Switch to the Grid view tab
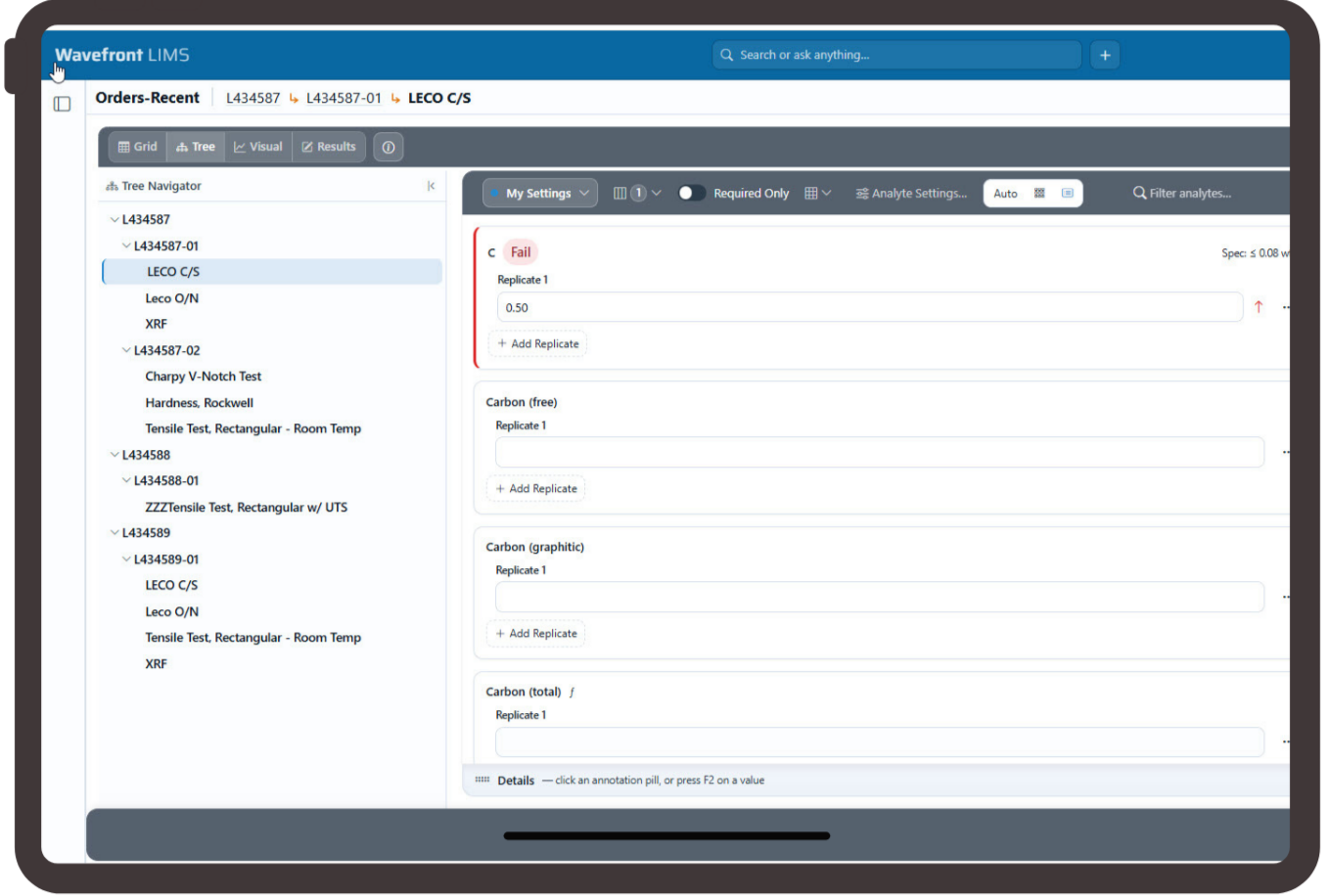 [x=138, y=147]
